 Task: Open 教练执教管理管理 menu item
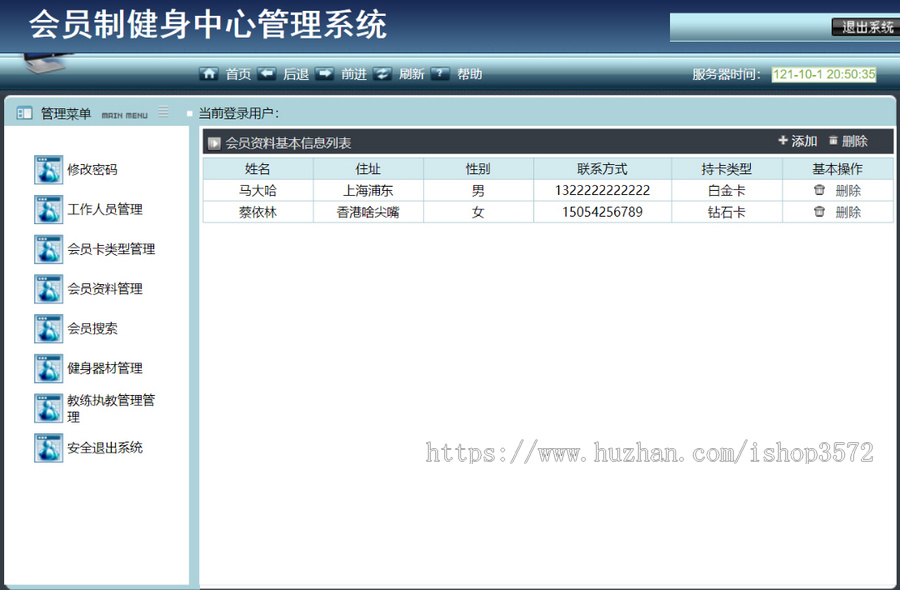point(111,408)
